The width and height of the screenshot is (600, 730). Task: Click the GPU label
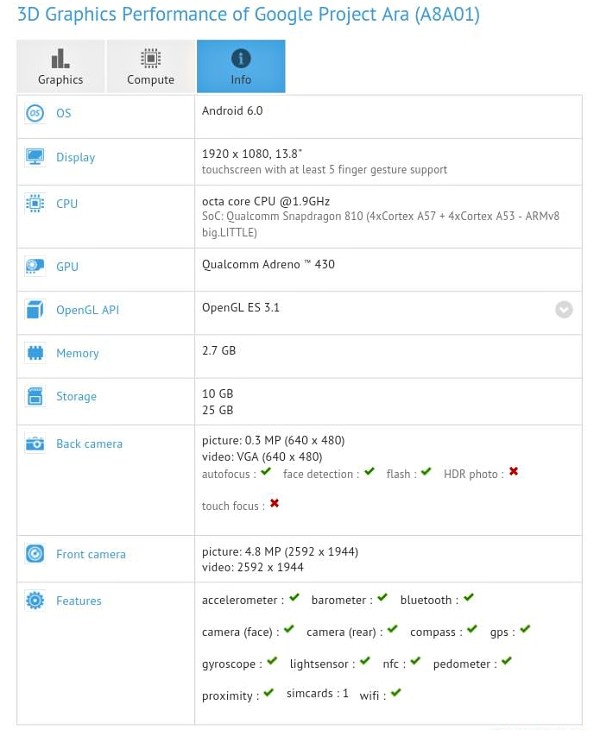coord(67,266)
